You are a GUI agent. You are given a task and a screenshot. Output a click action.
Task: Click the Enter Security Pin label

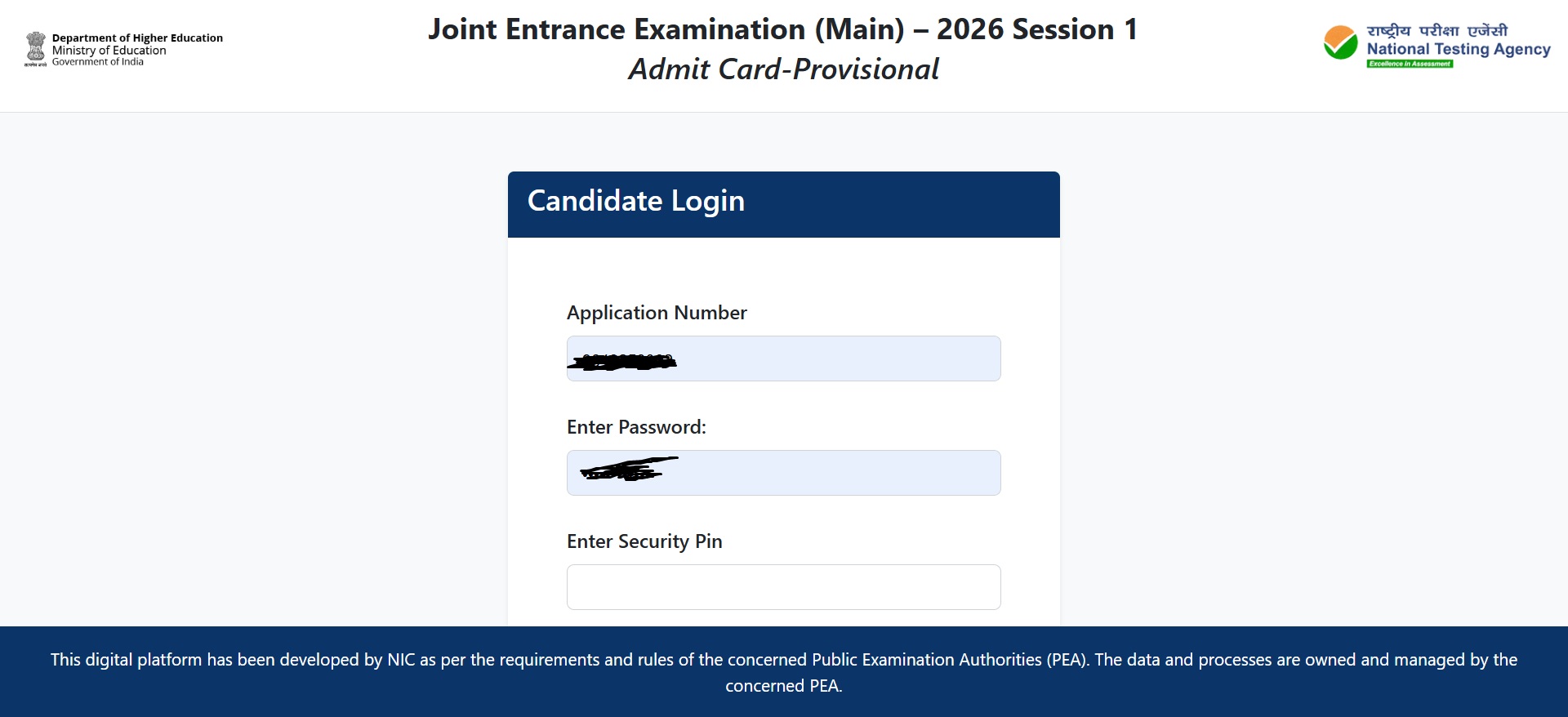click(x=644, y=541)
